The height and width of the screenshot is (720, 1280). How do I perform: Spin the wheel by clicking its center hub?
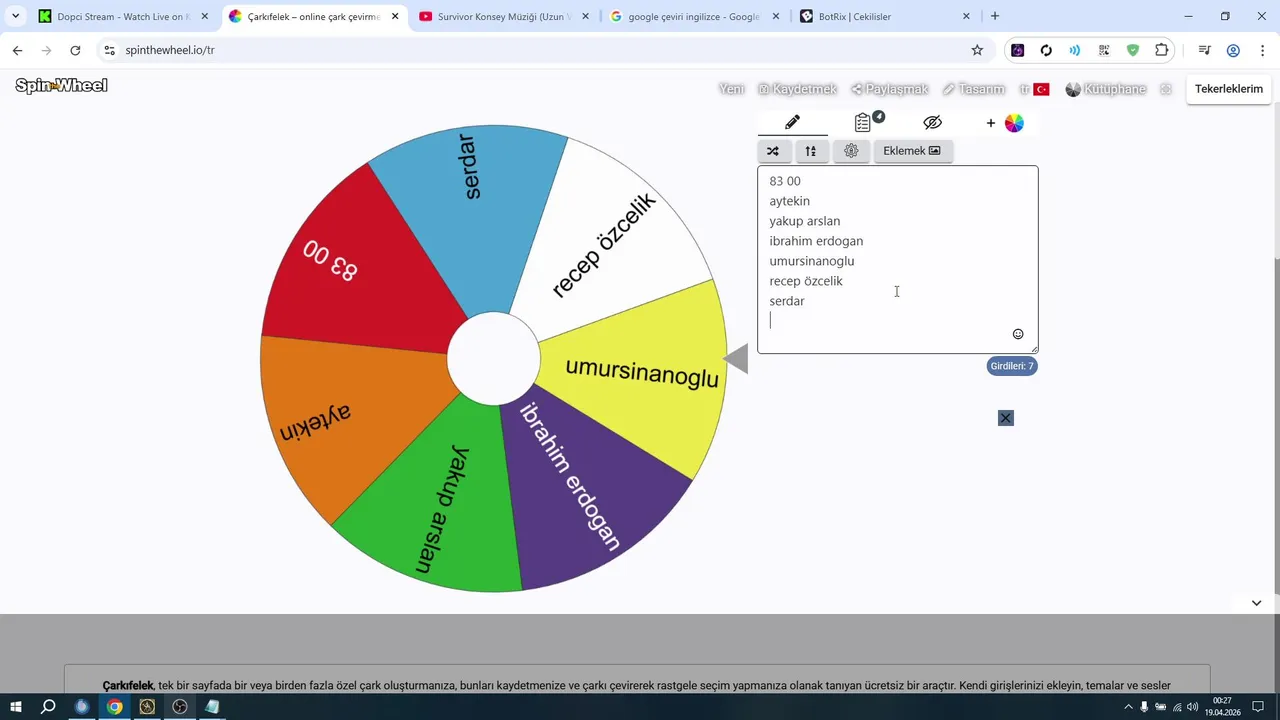point(493,358)
